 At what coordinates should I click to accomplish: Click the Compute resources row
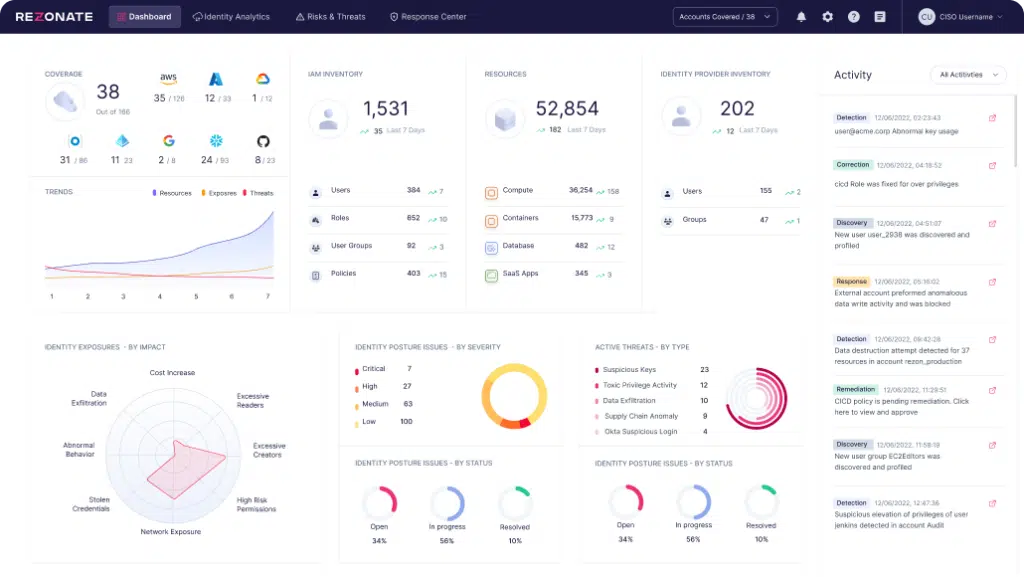552,191
